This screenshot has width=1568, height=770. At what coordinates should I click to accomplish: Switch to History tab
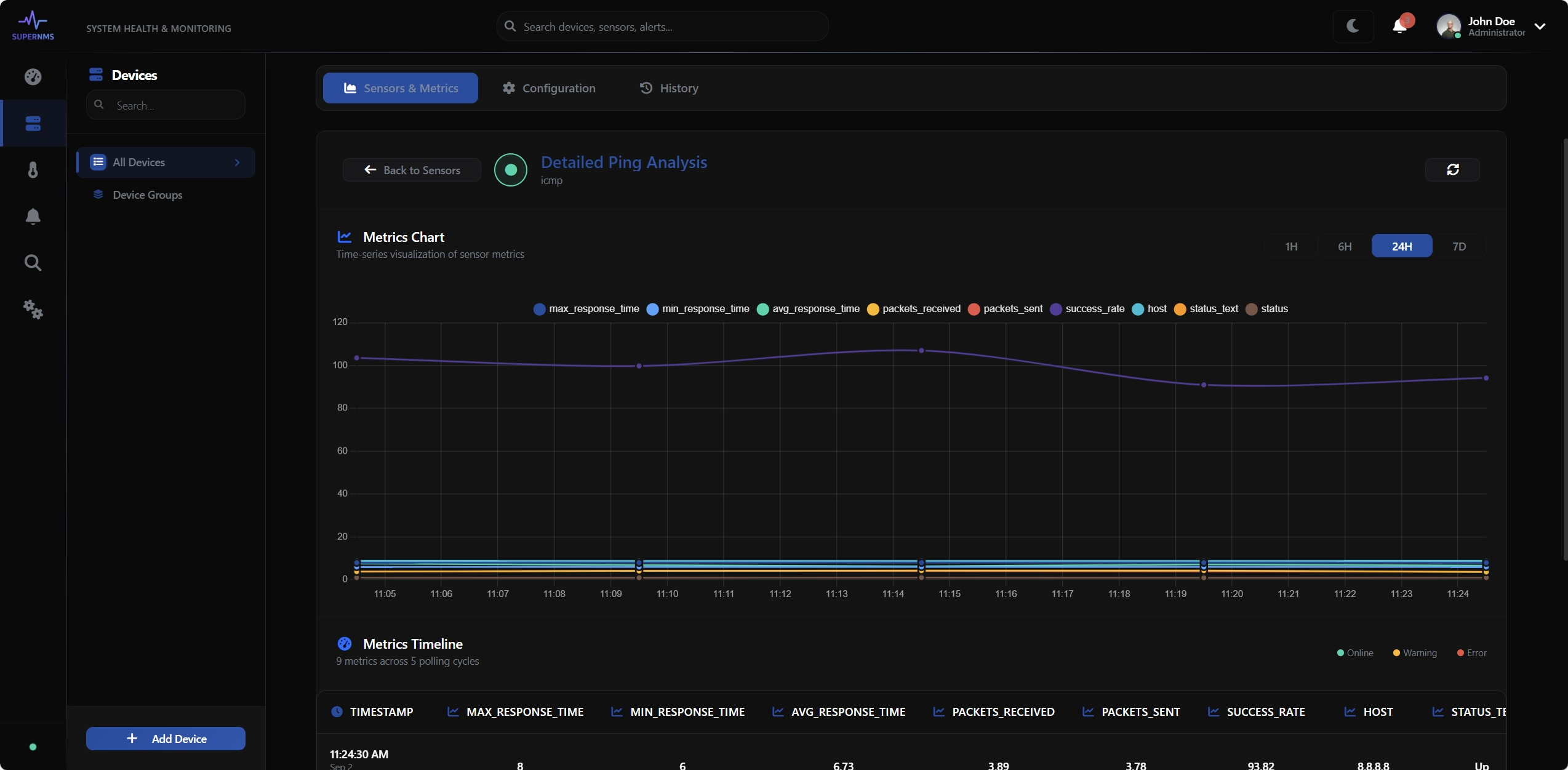pos(669,88)
